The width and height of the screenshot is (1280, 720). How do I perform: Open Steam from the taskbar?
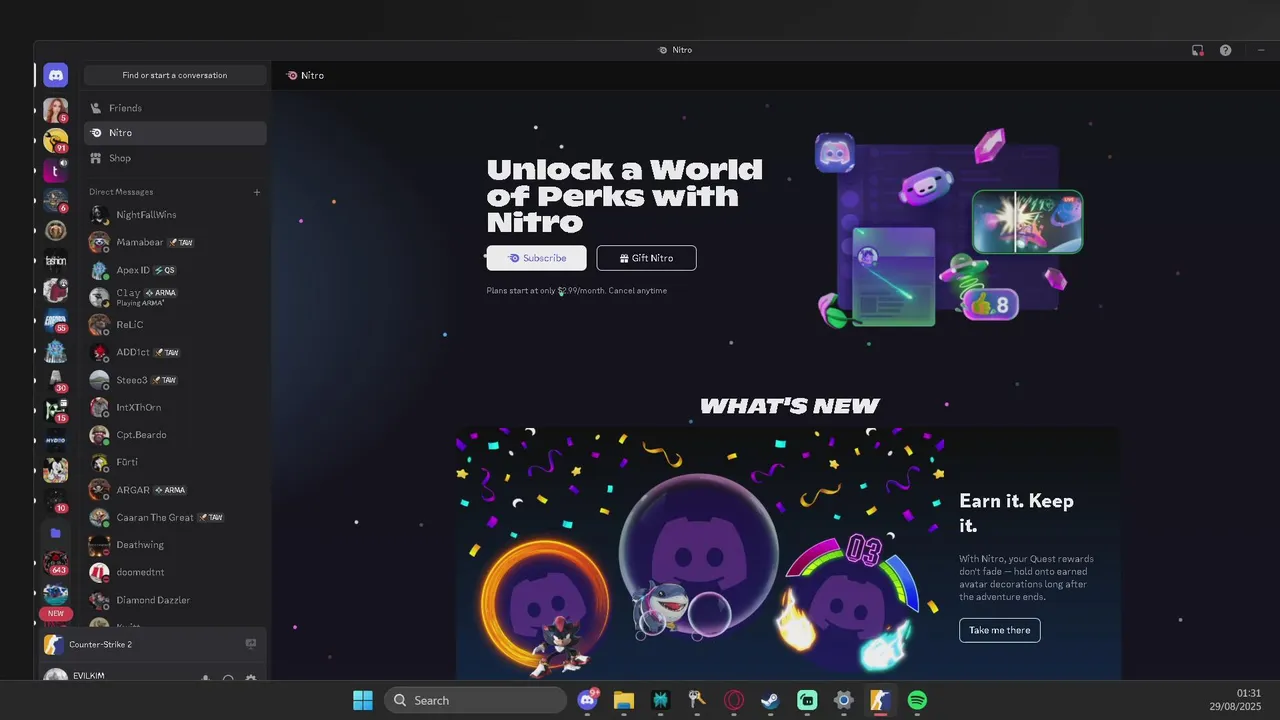click(x=770, y=700)
